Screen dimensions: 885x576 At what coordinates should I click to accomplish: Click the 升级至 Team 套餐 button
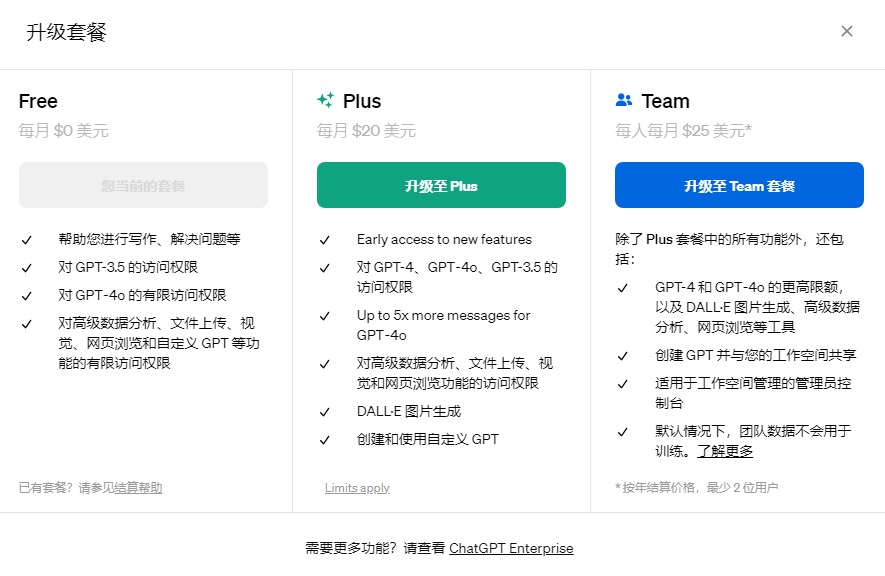coord(739,185)
